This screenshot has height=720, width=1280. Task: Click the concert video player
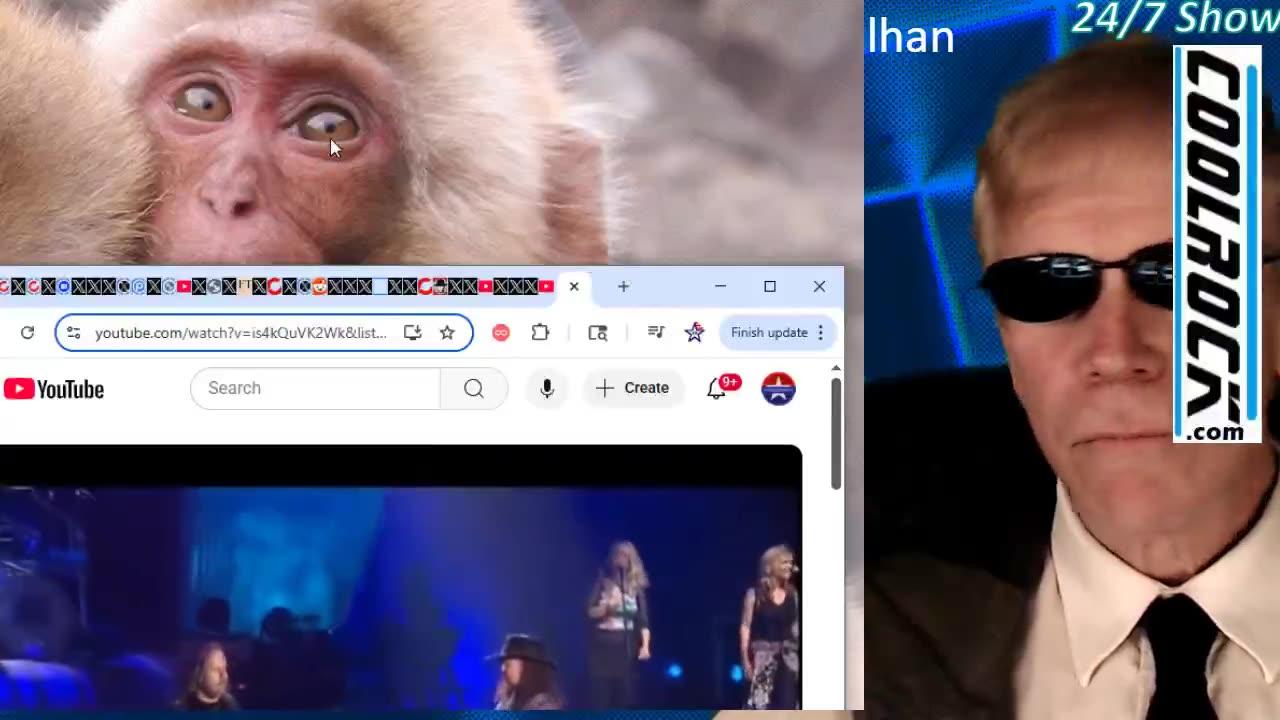[400, 578]
